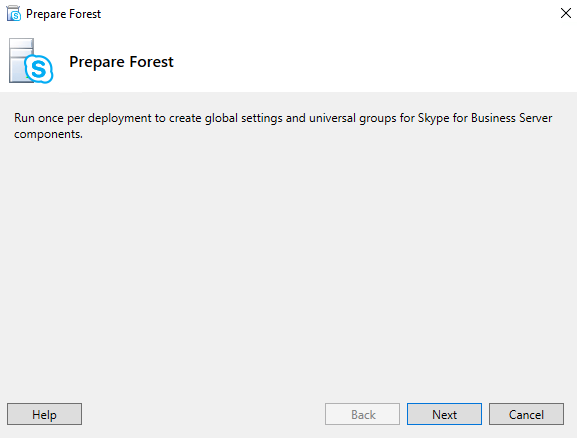Click the 'Run once per deployment' description text
The width and height of the screenshot is (577, 438).
click(283, 126)
